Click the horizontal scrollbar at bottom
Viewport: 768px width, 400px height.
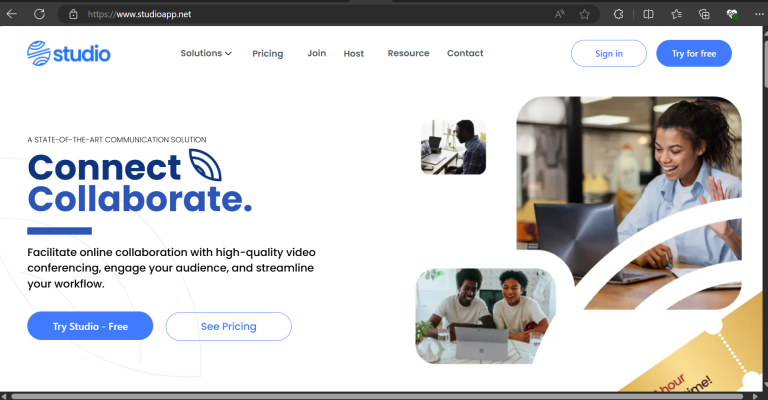pyautogui.click(x=377, y=396)
